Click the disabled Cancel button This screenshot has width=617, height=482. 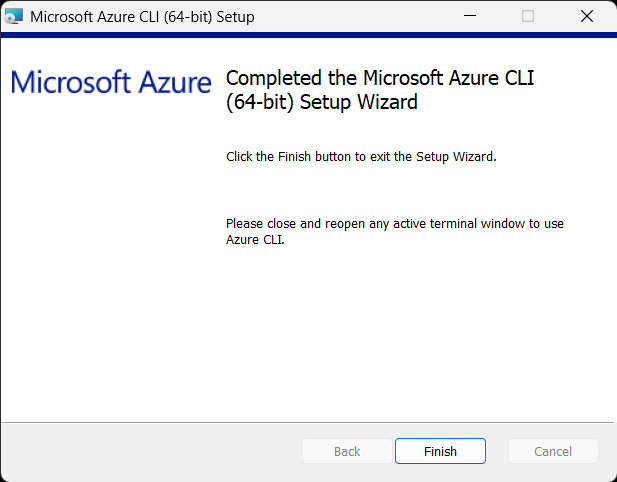553,451
